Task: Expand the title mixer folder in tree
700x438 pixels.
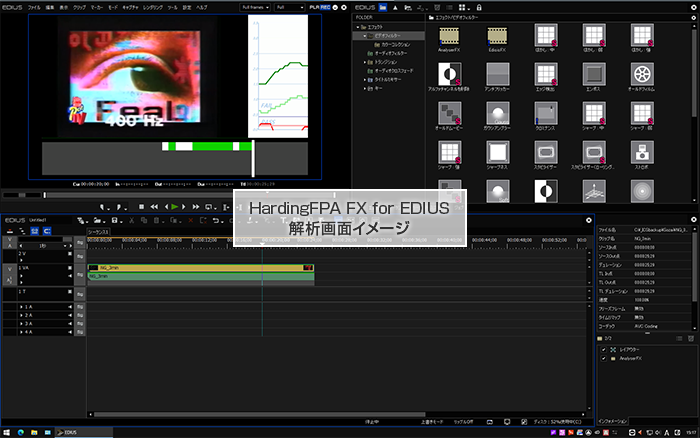Action: click(365, 79)
